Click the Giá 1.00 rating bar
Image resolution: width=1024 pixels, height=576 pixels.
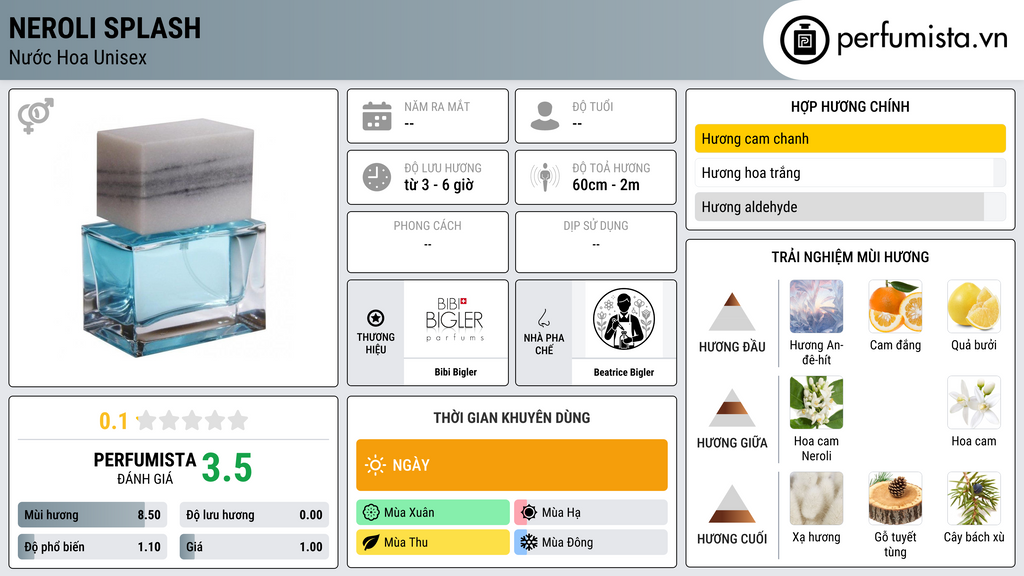click(254, 547)
